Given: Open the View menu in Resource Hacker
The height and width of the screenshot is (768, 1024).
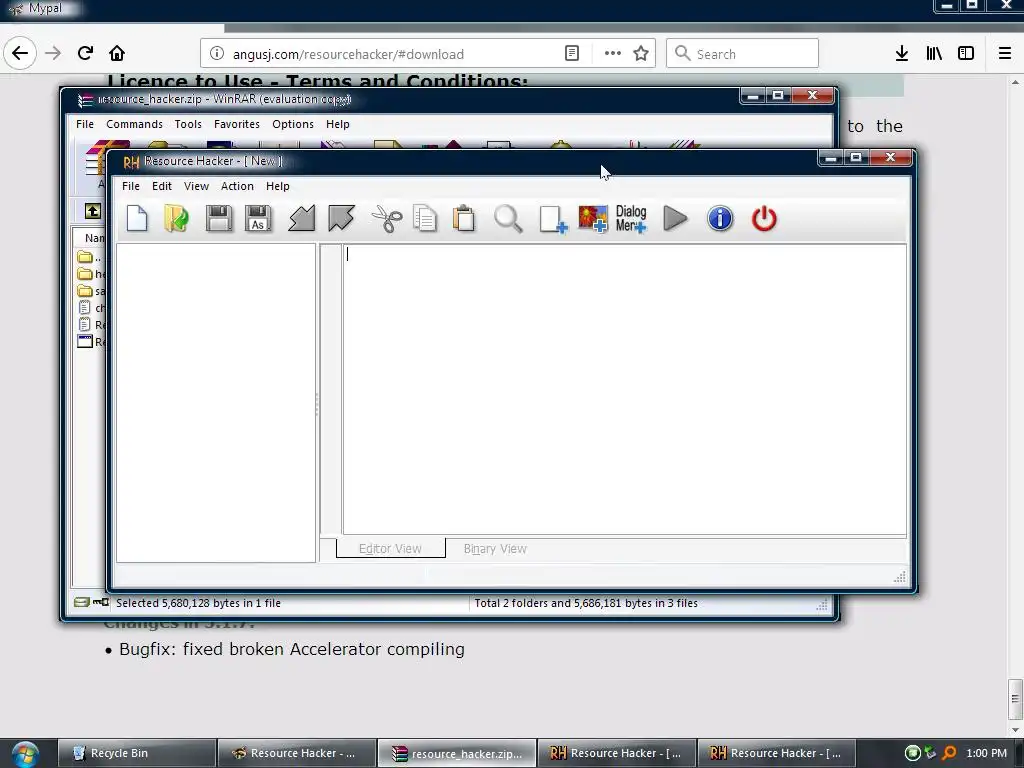Looking at the screenshot, I should (196, 186).
